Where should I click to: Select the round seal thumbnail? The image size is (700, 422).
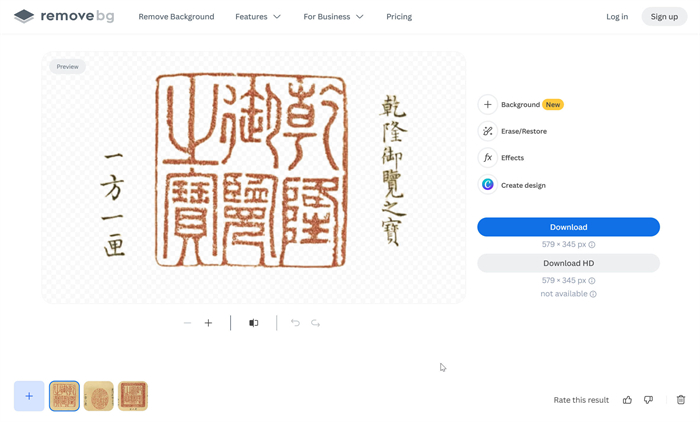[99, 396]
